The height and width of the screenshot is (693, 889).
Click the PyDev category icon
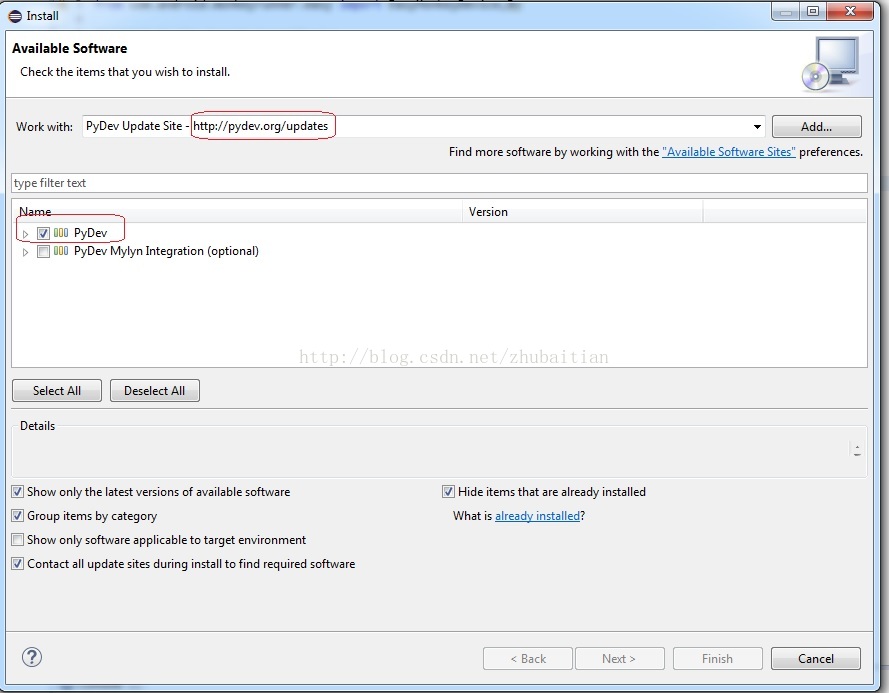(61, 233)
